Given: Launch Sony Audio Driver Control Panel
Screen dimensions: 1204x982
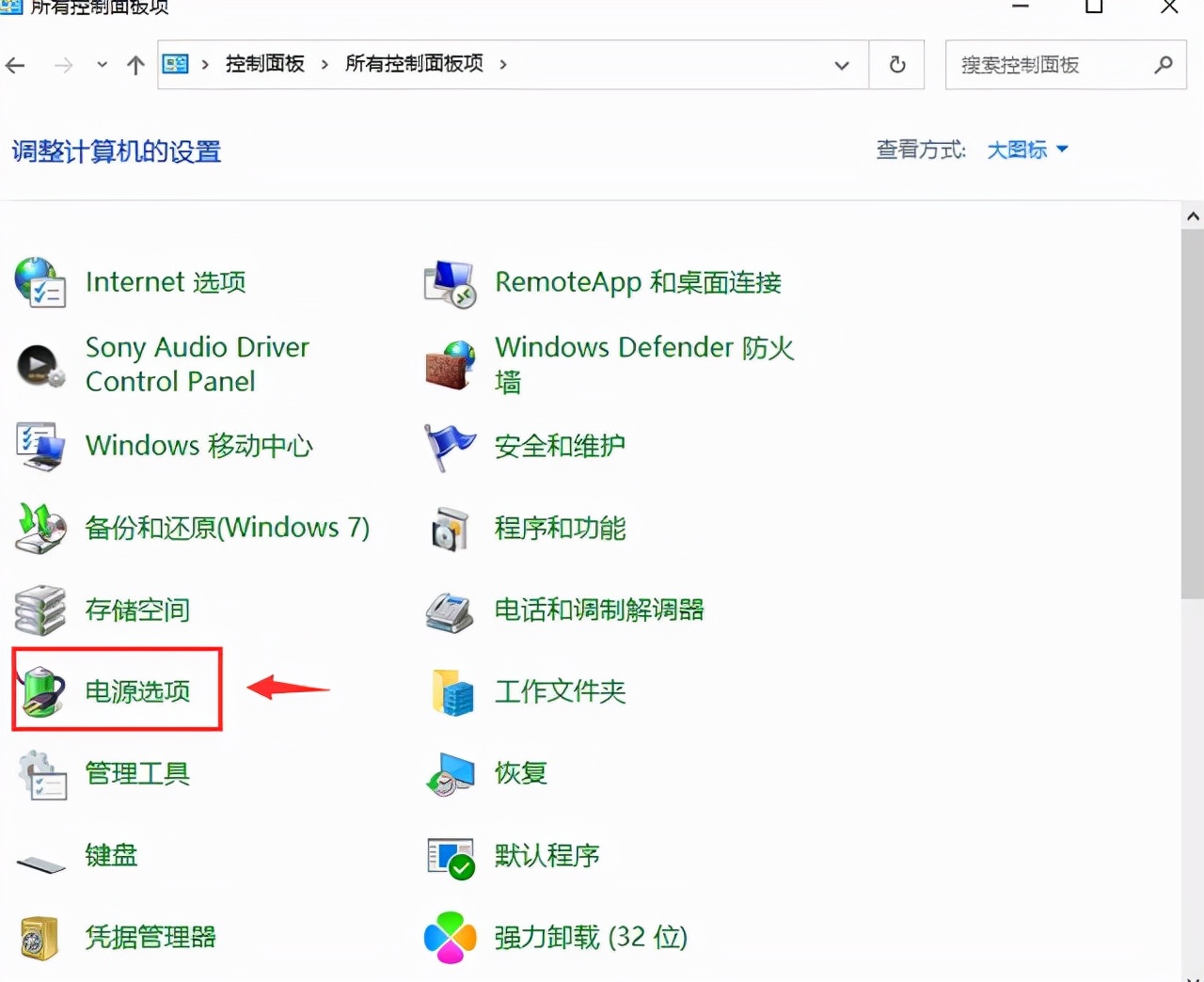Looking at the screenshot, I should [x=197, y=364].
